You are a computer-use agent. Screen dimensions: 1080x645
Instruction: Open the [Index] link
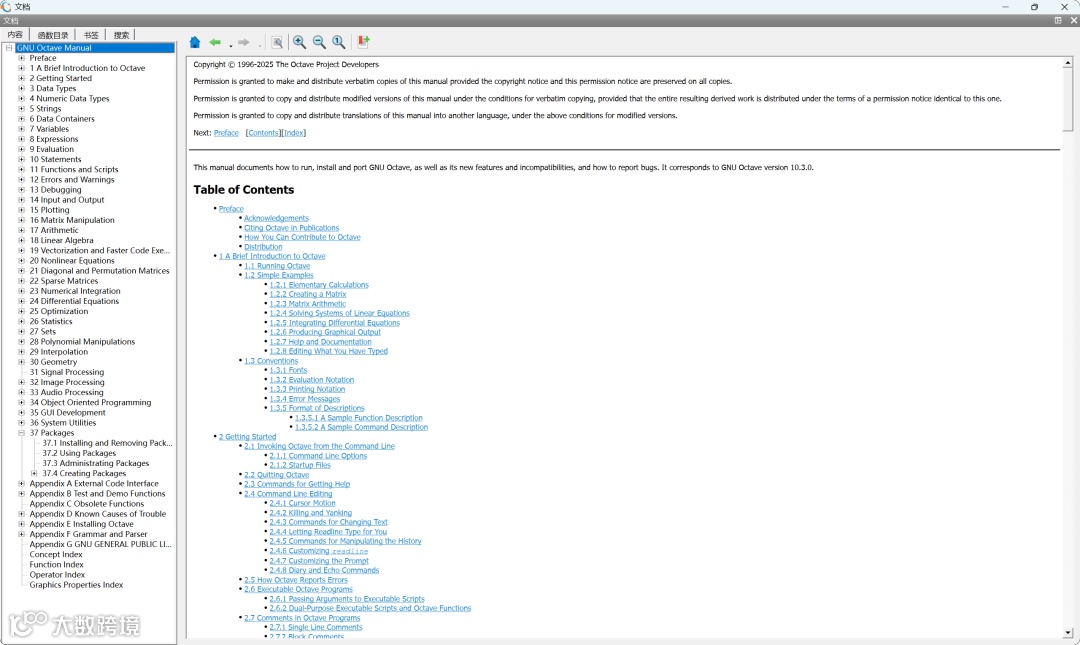[x=294, y=133]
